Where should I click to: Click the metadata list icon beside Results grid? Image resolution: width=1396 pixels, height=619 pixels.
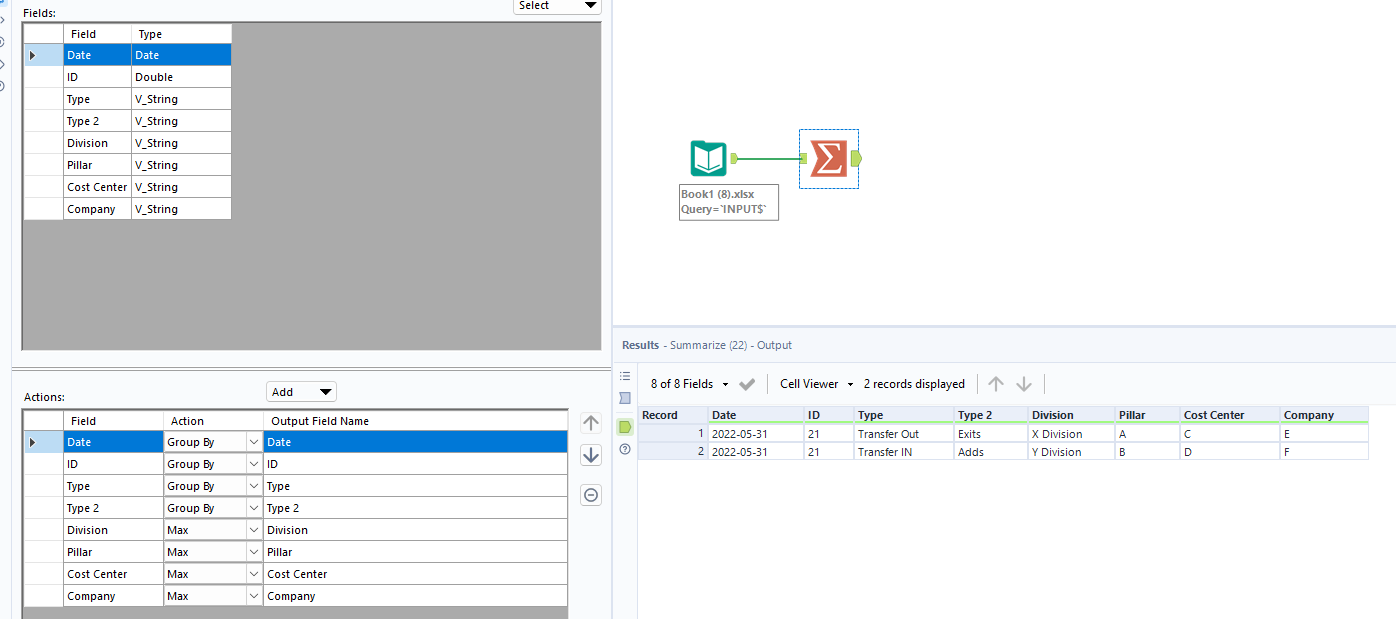(625, 375)
